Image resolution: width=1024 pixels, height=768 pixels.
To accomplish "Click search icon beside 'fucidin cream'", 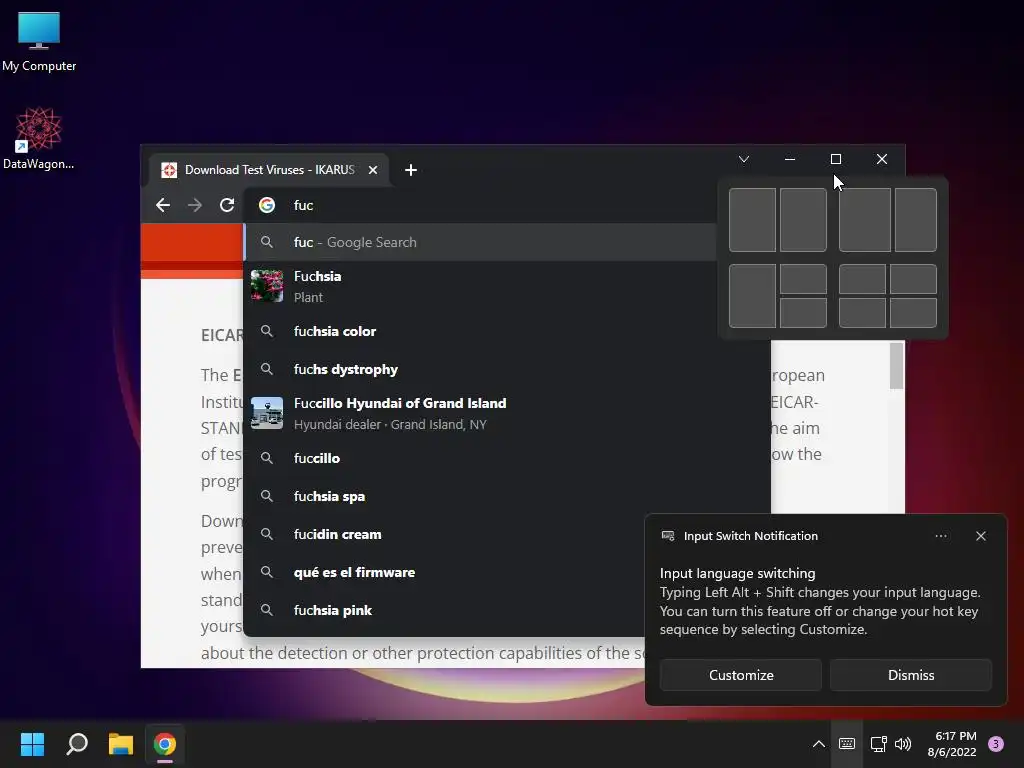I will [x=266, y=534].
